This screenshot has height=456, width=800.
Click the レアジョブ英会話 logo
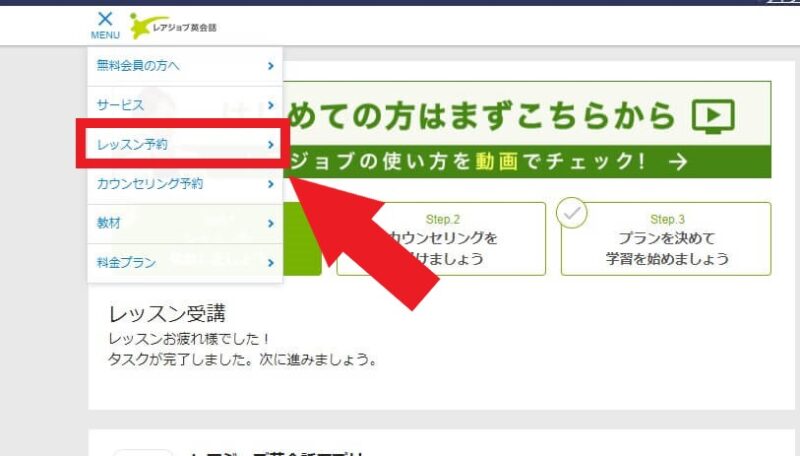(173, 27)
